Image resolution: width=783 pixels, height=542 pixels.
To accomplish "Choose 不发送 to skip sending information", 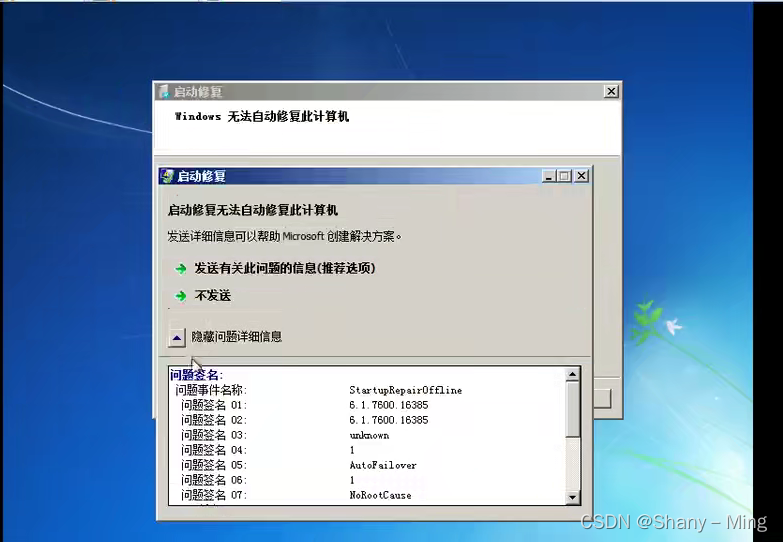I will coord(213,296).
